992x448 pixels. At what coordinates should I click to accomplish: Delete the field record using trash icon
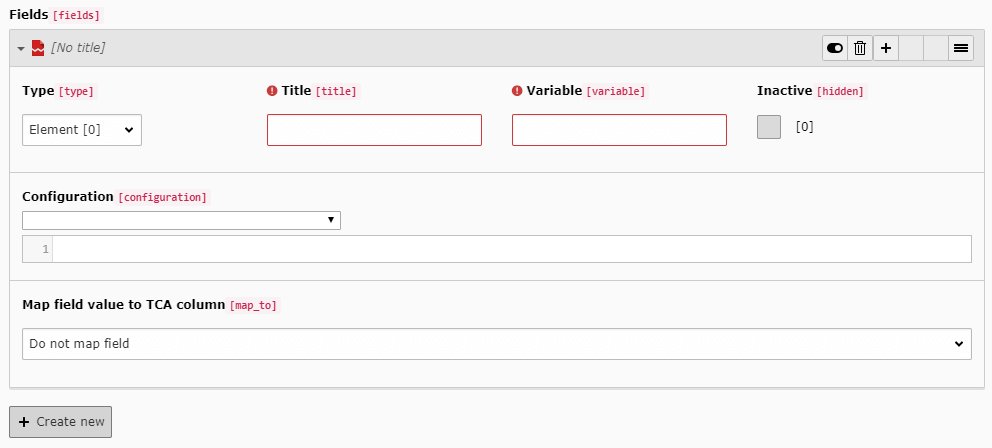(x=860, y=48)
